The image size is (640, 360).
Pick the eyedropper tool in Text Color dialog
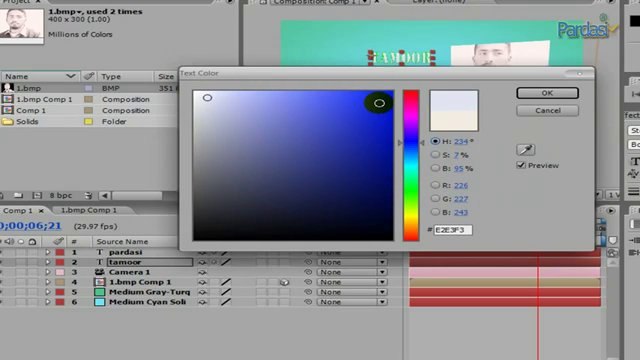tap(525, 150)
